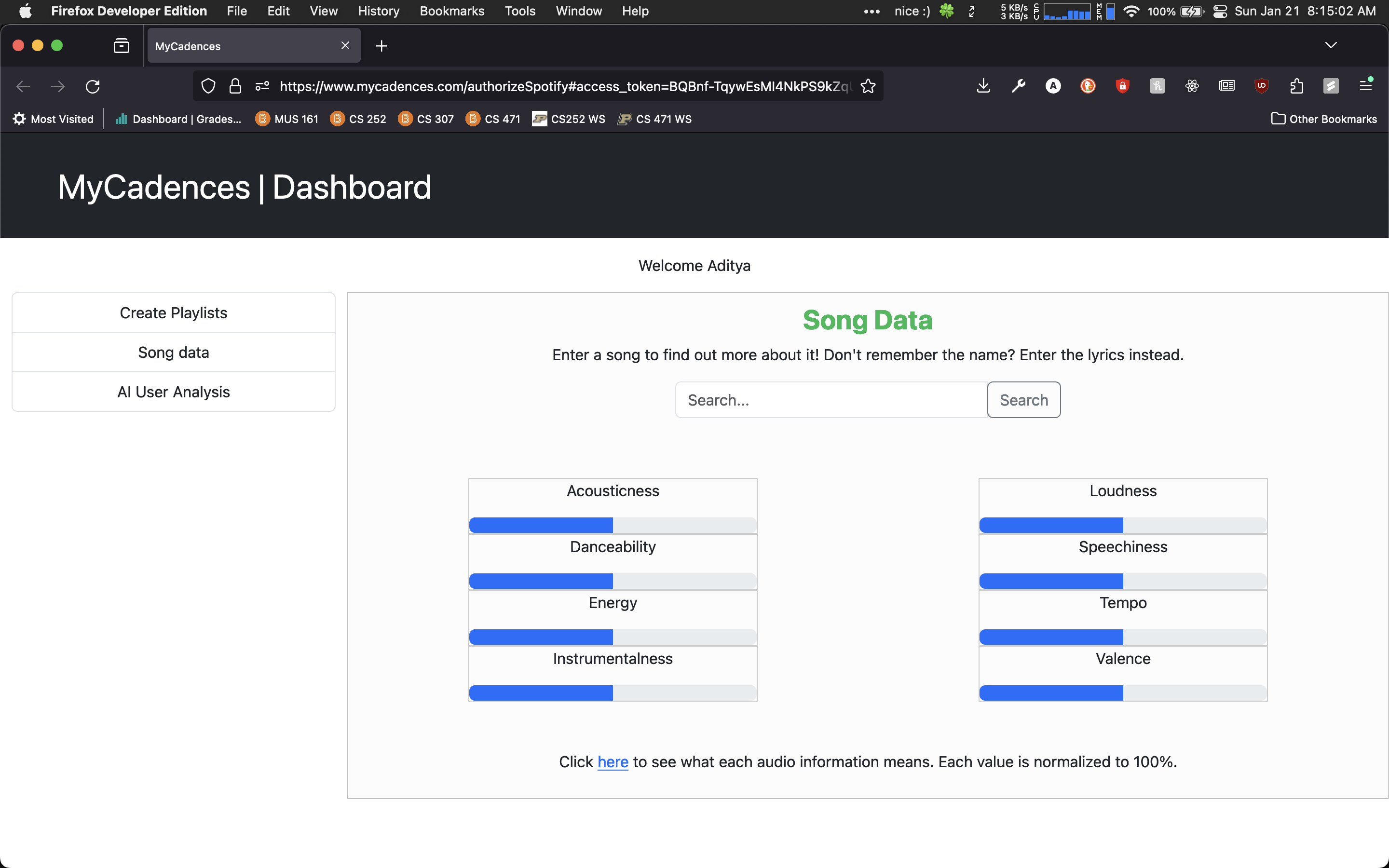This screenshot has height=868, width=1389.
Task: Open the Firefox View icon
Action: point(121,46)
